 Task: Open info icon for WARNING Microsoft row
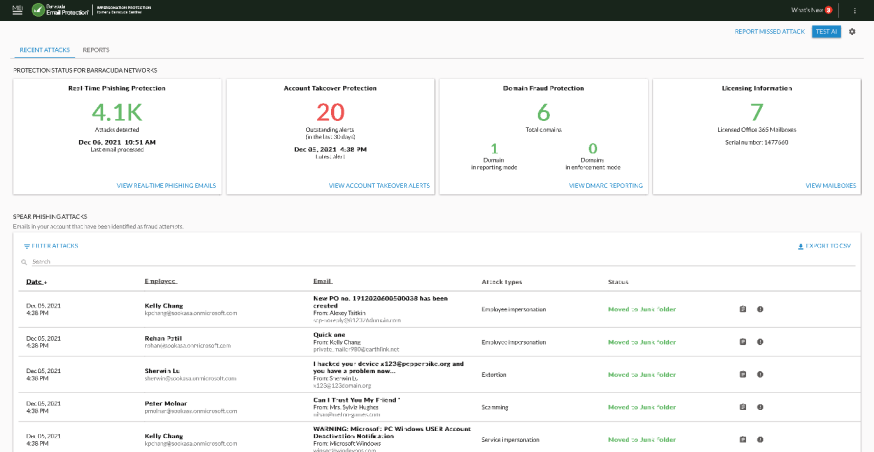[760, 440]
